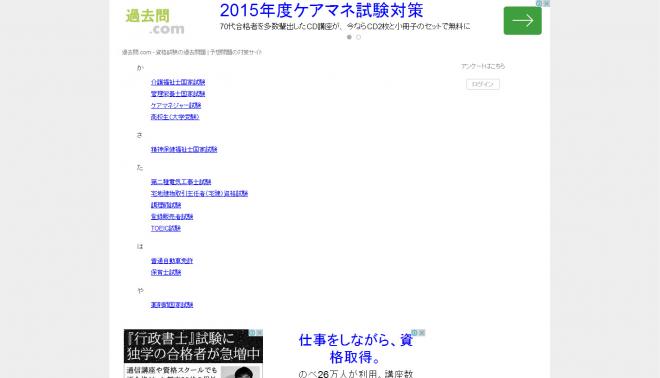660x378 pixels.
Task: Open 管理栄養士国家試験 link
Action: tap(178, 93)
